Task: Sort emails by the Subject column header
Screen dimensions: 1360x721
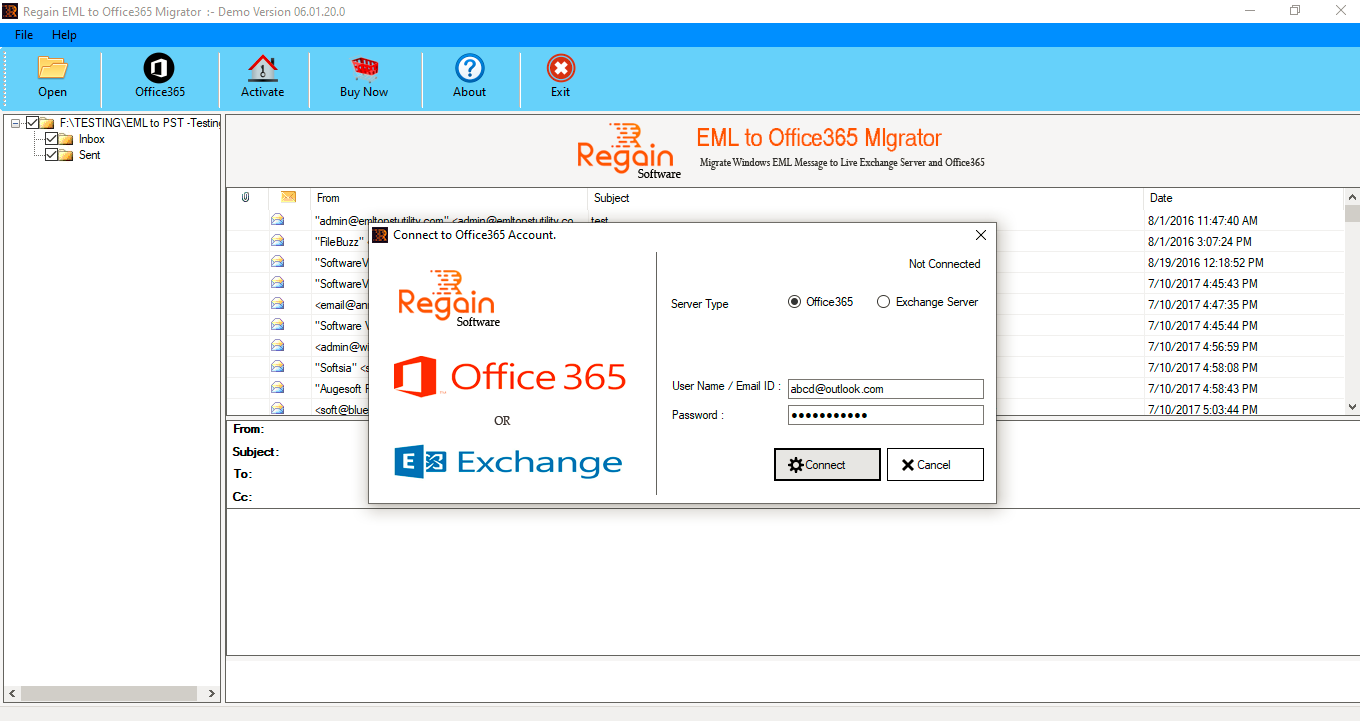Action: pos(865,198)
